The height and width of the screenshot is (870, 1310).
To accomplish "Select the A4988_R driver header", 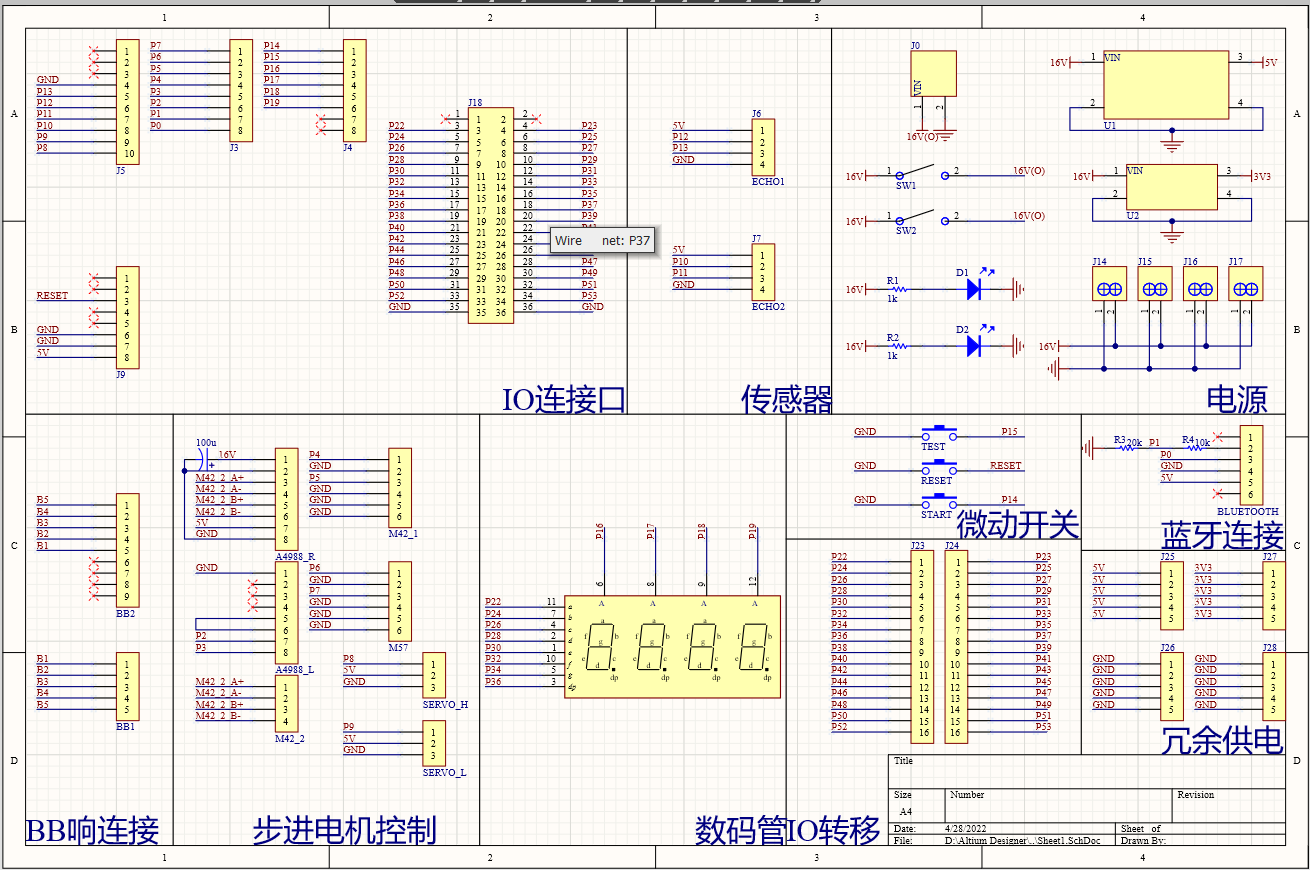I will click(286, 498).
